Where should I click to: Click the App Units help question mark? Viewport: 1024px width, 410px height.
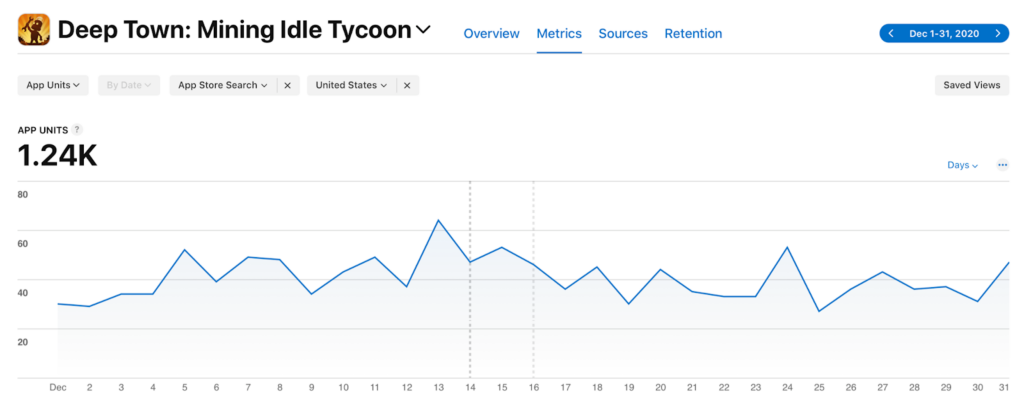[77, 130]
